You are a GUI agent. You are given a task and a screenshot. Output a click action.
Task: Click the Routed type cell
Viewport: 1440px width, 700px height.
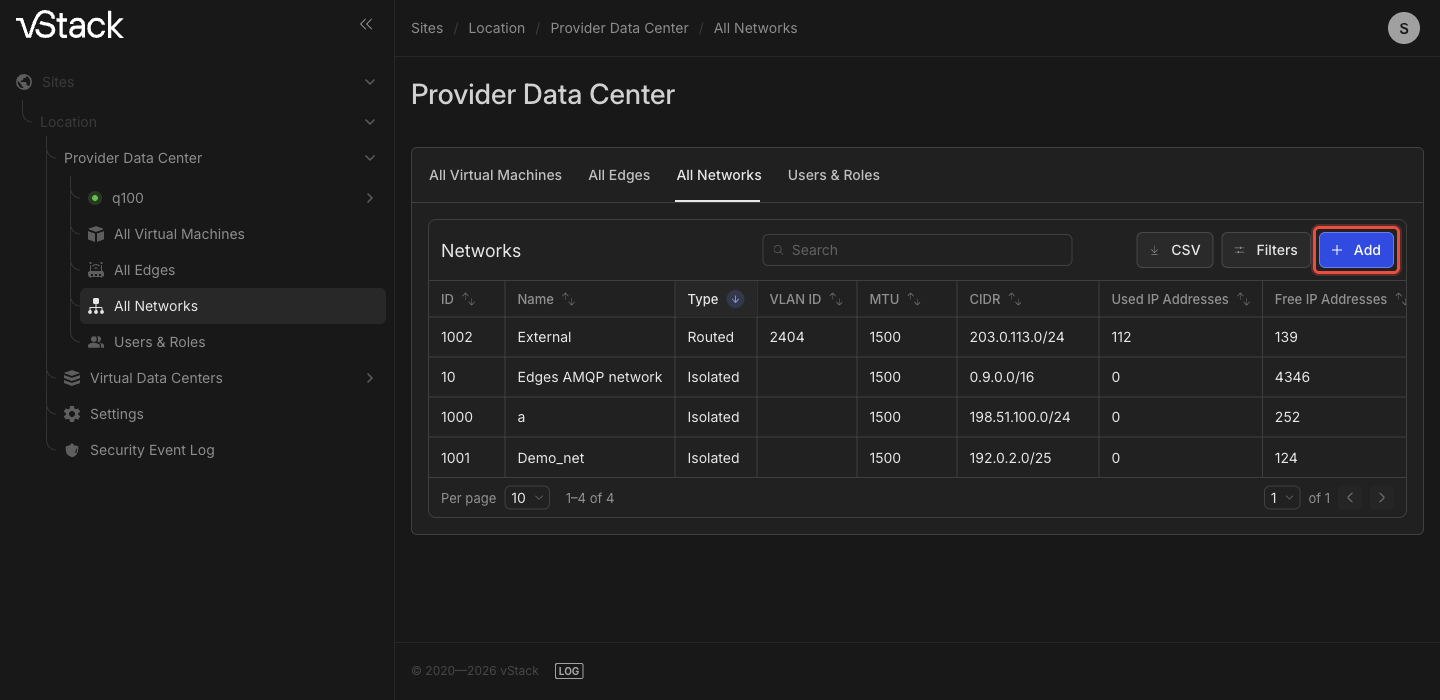tap(711, 337)
